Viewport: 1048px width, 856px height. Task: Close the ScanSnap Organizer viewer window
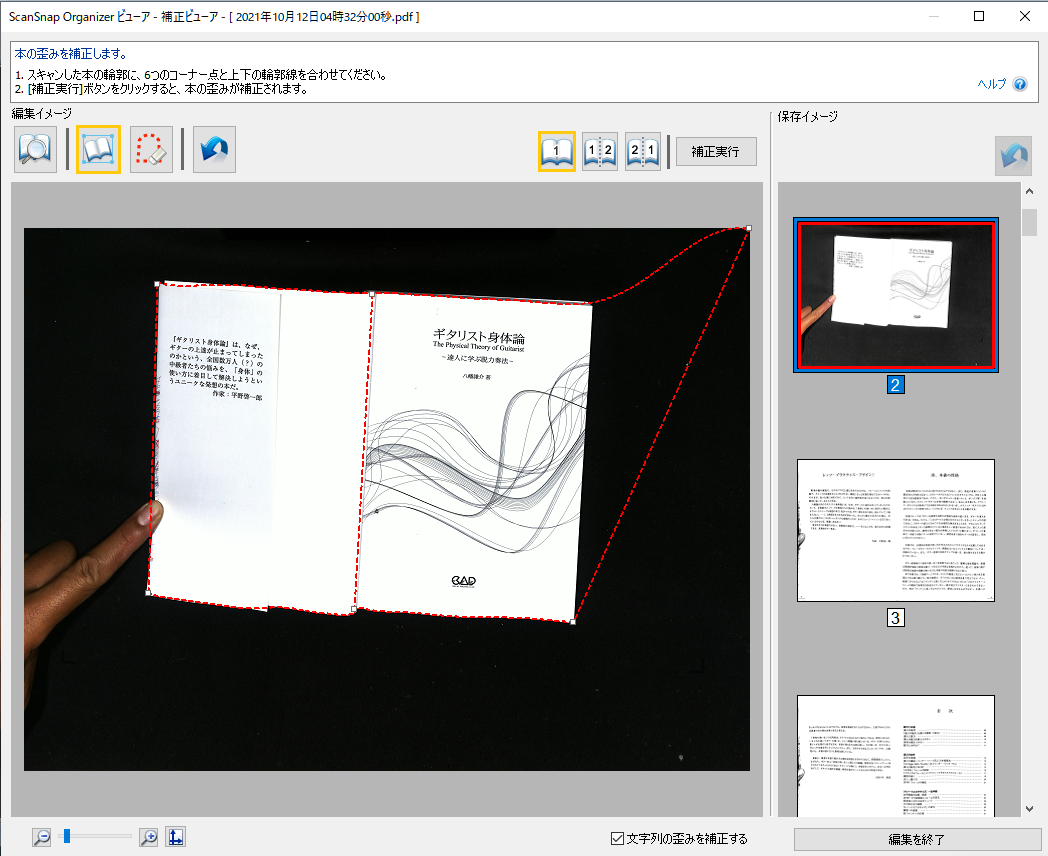[1025, 16]
